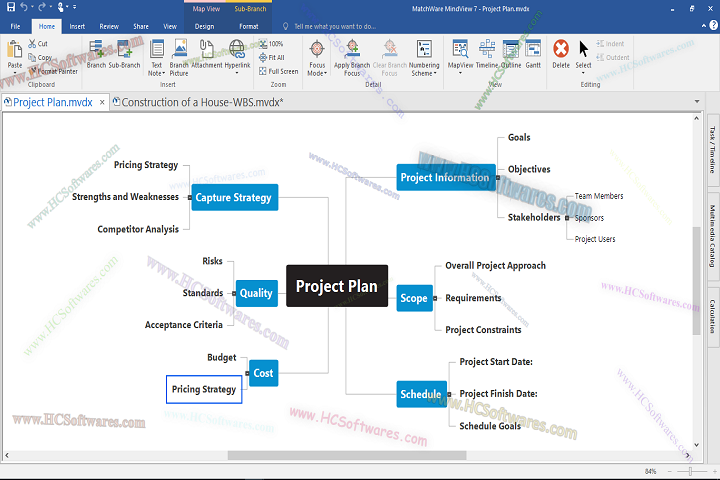The image size is (720, 480).
Task: Add an Attachment to the branch
Action: (207, 54)
